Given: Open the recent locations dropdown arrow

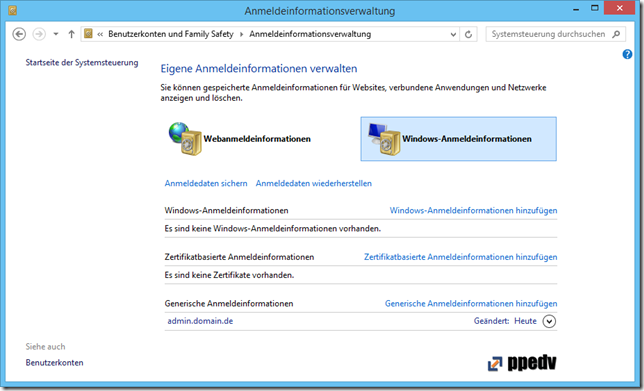Looking at the screenshot, I should tap(56, 34).
